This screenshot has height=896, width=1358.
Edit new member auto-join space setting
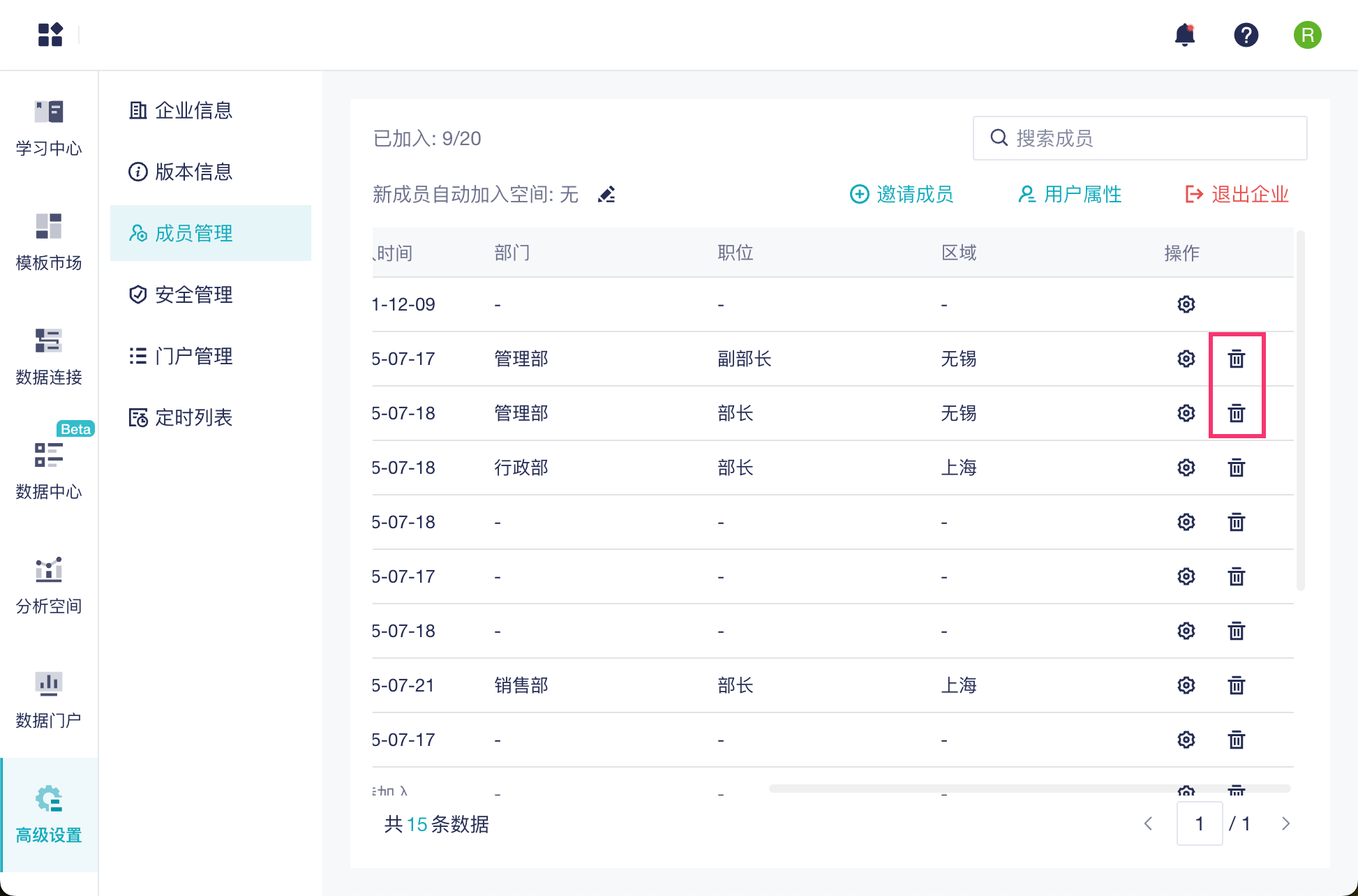click(606, 195)
